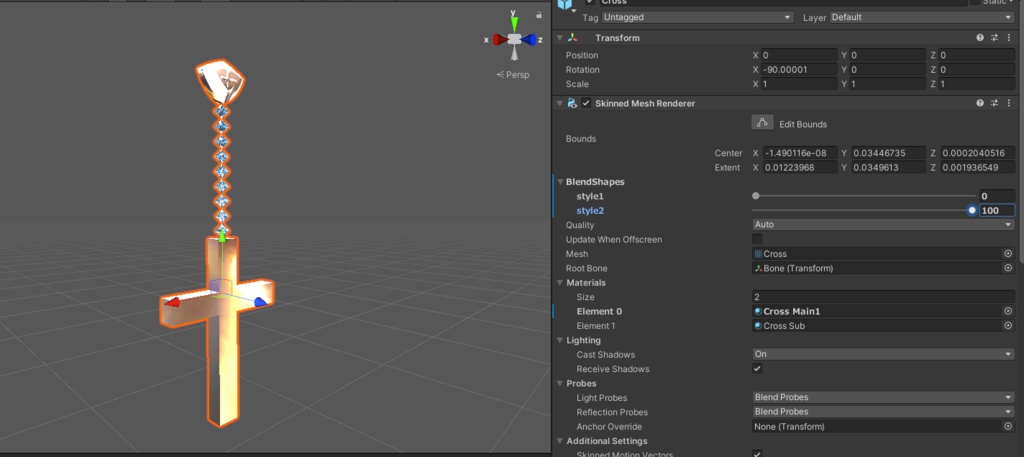This screenshot has height=457, width=1024.
Task: Open the Cast Shadows dropdown
Action: tap(883, 354)
